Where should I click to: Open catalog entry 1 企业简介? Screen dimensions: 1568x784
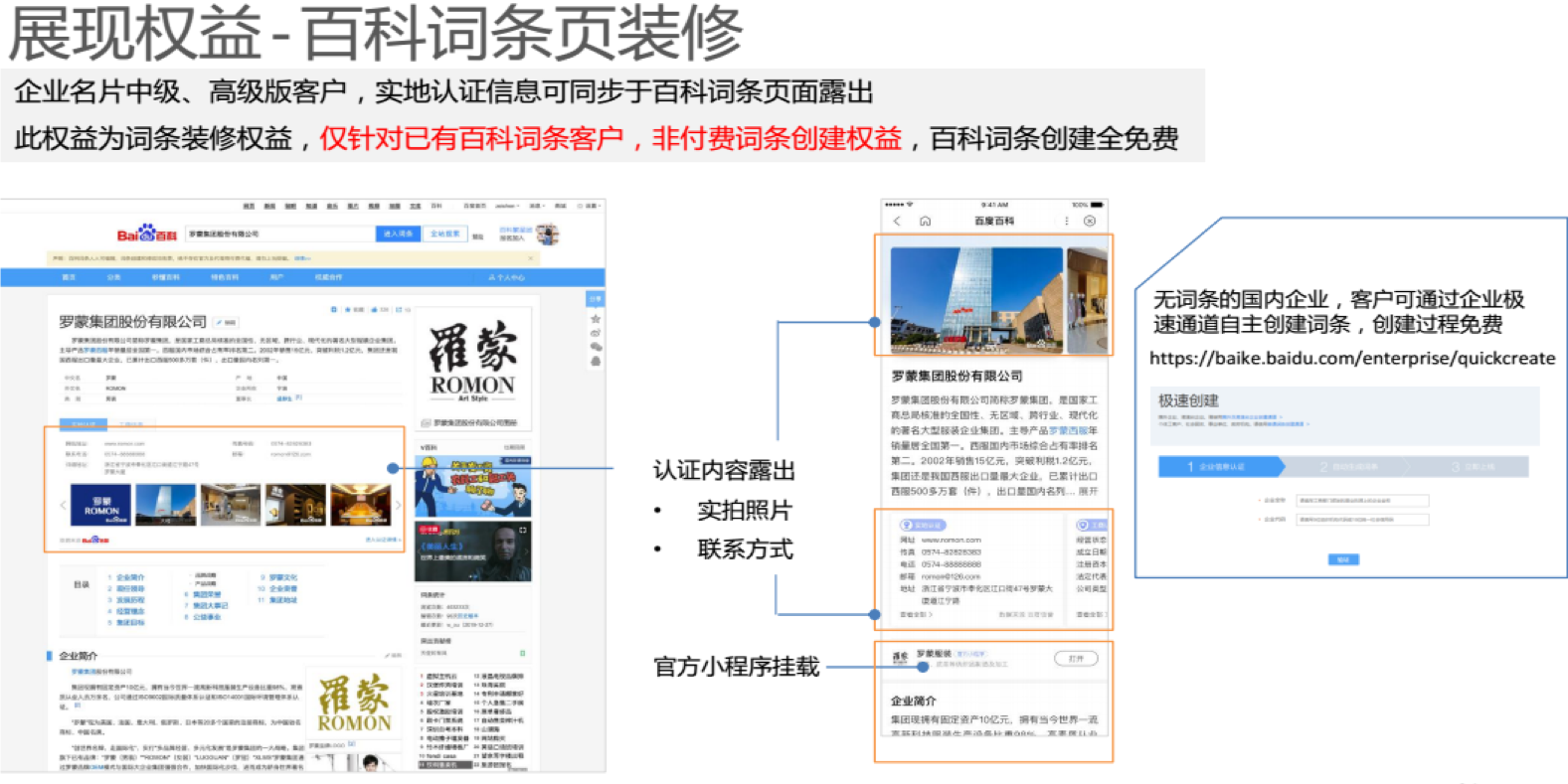coord(124,576)
